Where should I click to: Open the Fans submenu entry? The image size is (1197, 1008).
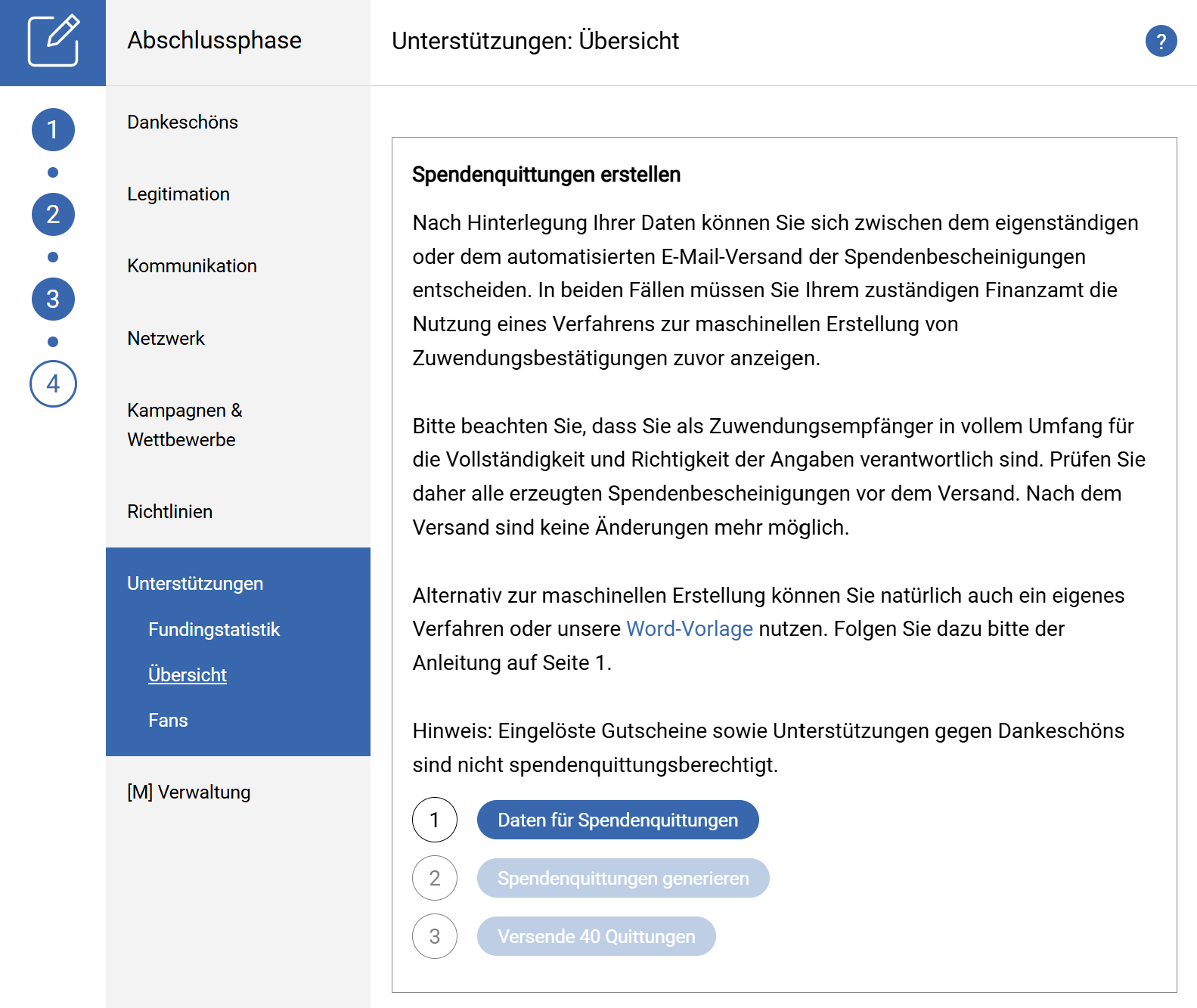point(168,720)
